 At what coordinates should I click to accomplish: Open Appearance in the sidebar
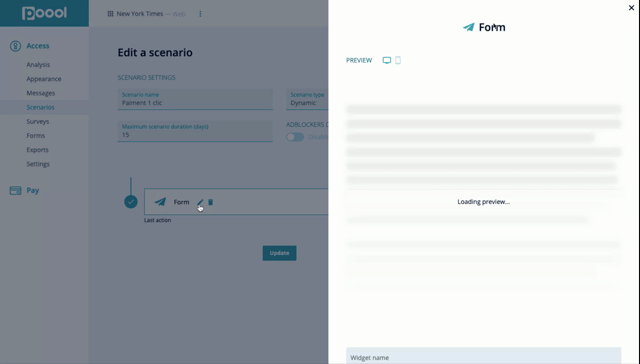[x=44, y=79]
